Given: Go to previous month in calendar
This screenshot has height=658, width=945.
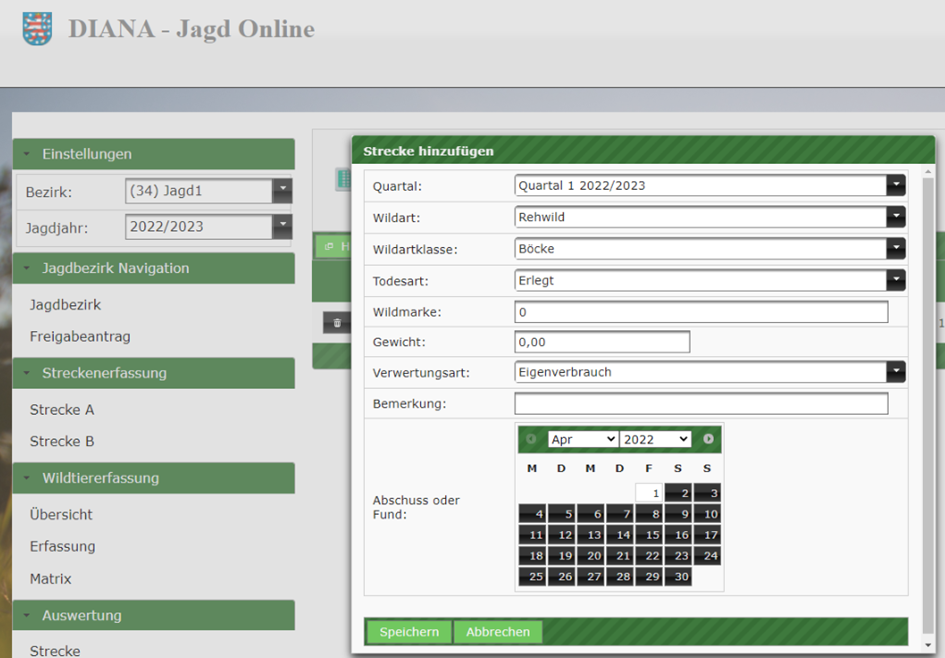Looking at the screenshot, I should pos(531,439).
